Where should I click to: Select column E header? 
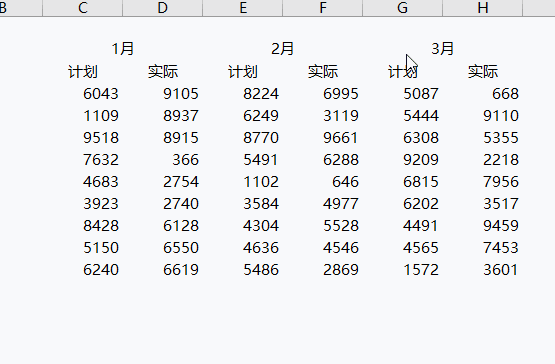click(x=242, y=8)
